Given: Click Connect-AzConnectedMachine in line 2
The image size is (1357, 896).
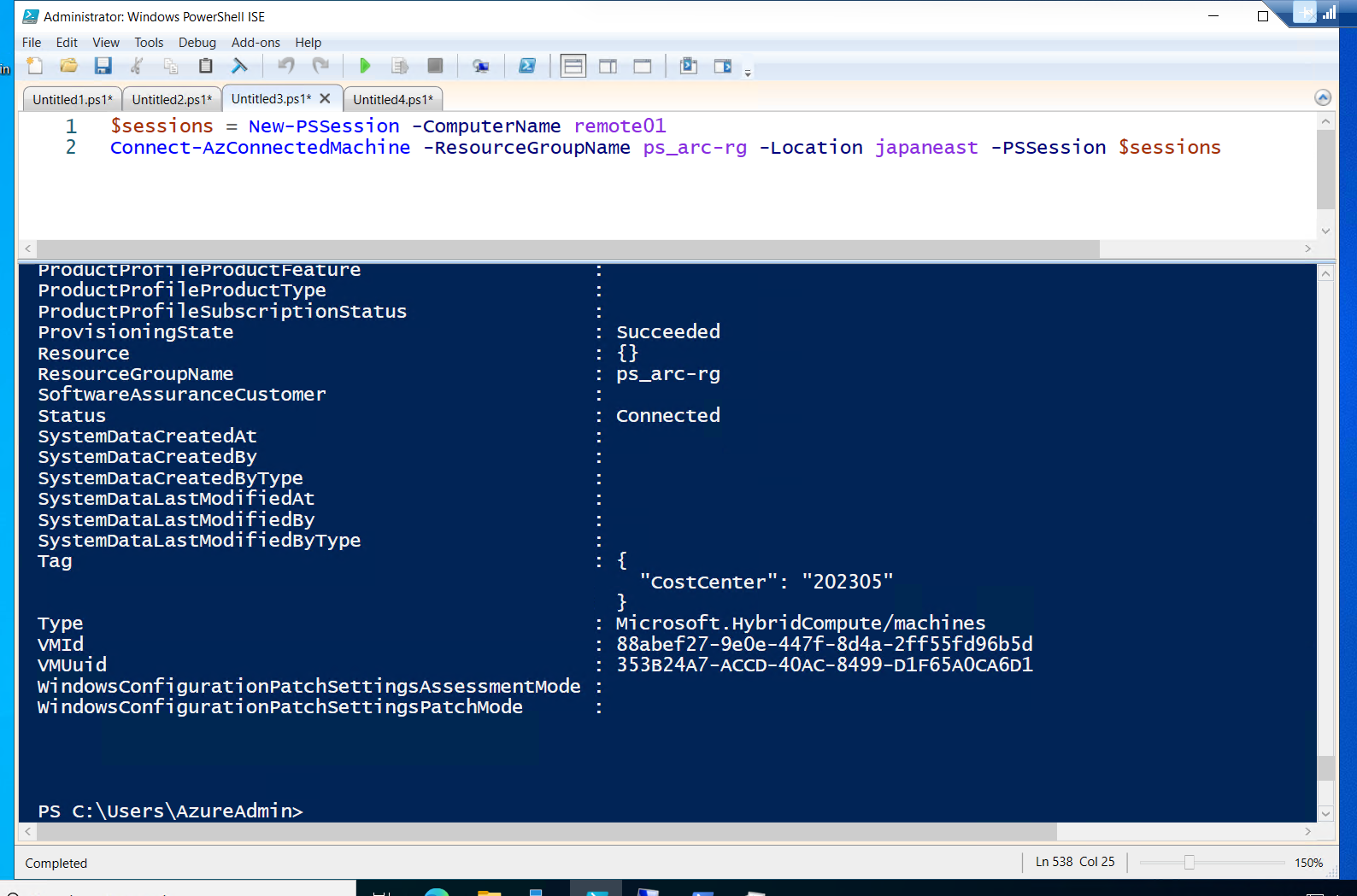Looking at the screenshot, I should point(261,148).
